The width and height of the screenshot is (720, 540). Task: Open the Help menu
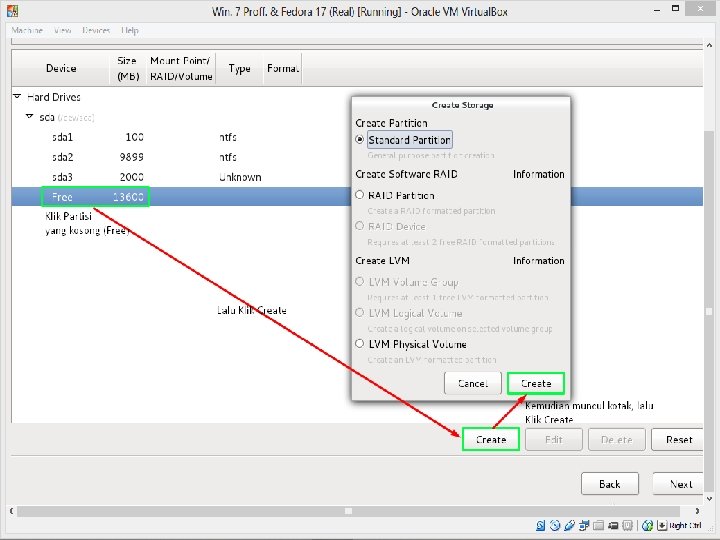129,30
